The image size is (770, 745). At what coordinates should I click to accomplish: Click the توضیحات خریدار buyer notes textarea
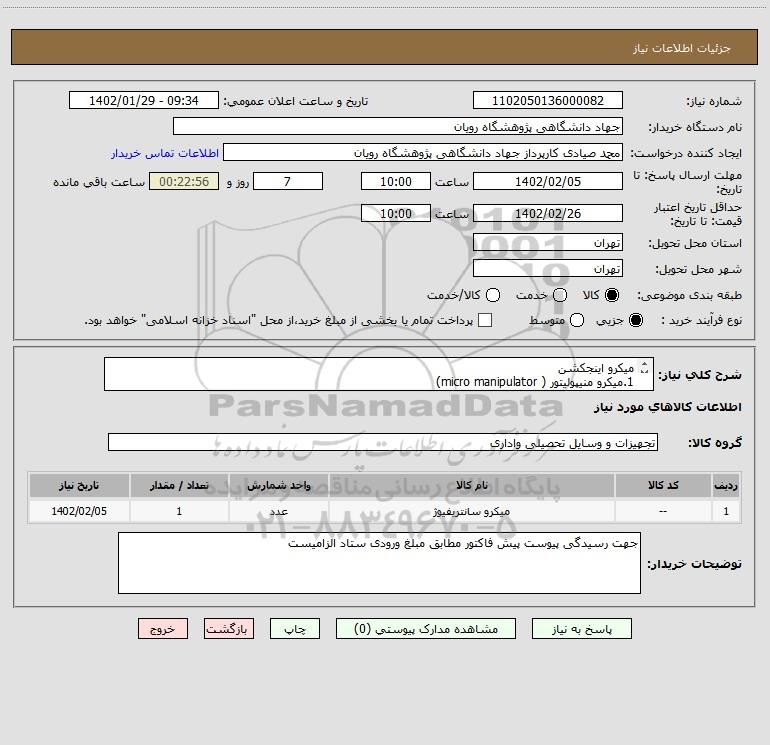tap(379, 563)
